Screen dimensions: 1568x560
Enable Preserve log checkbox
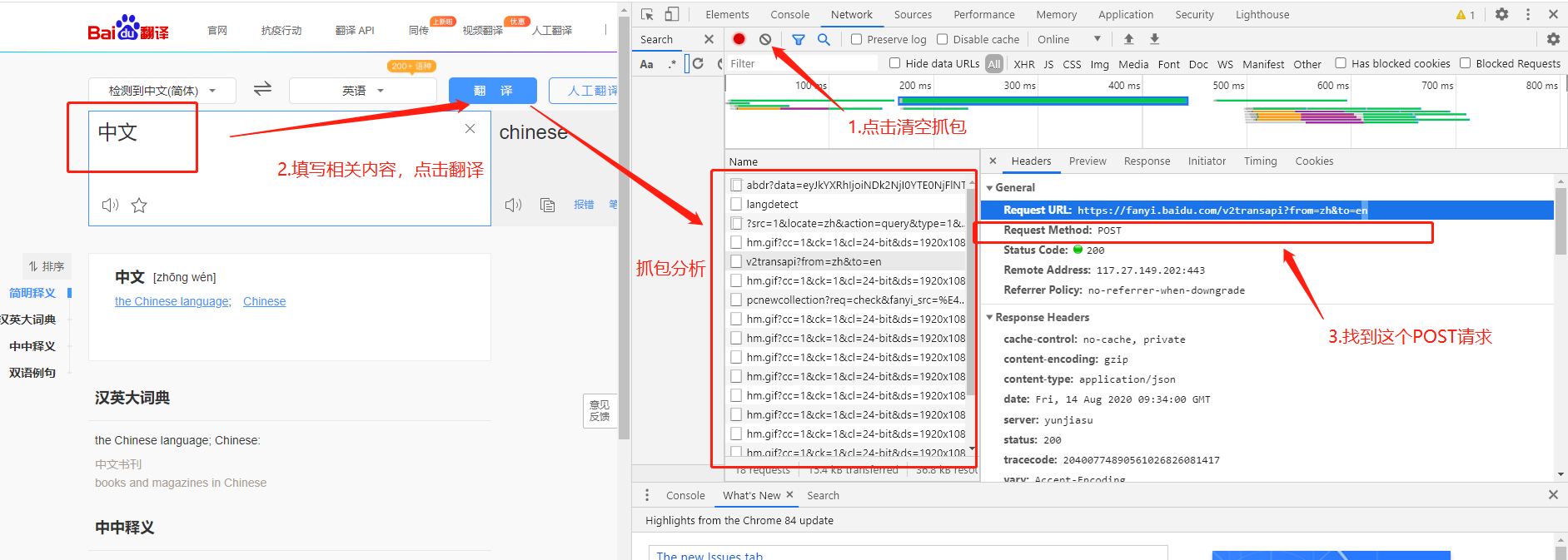point(856,39)
